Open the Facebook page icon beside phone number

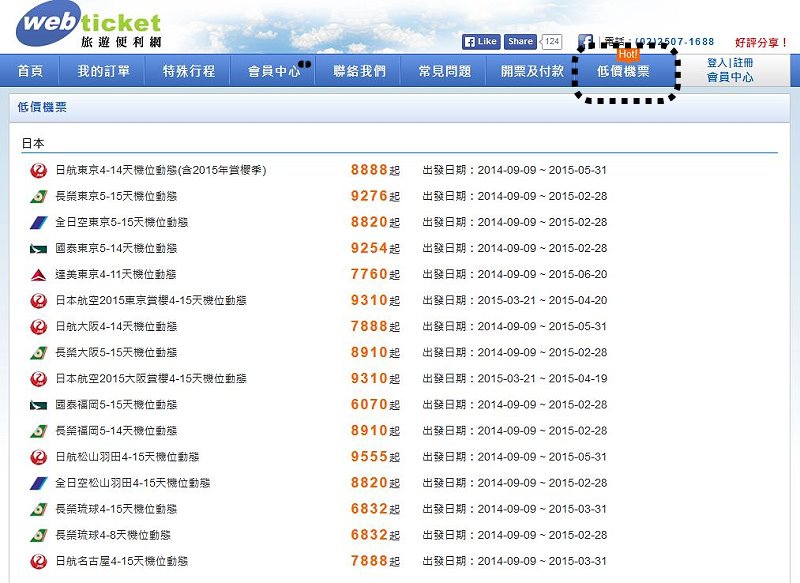[x=585, y=42]
